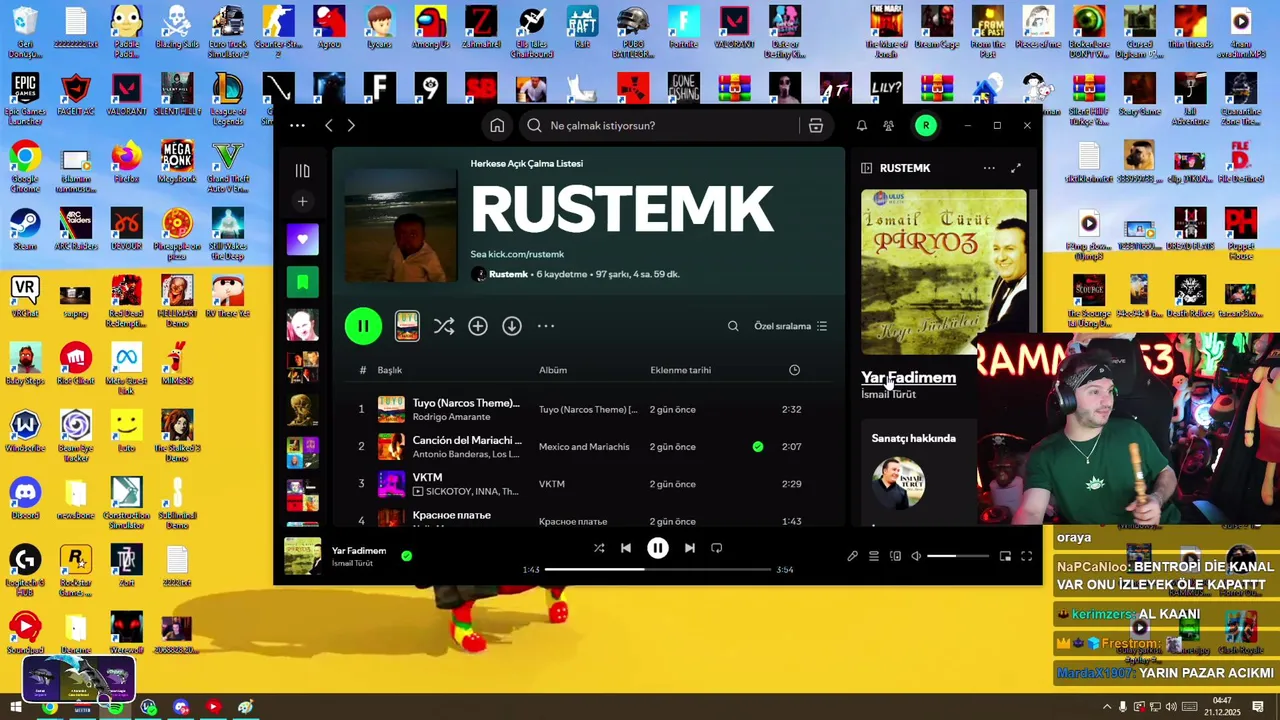Image resolution: width=1280 pixels, height=720 pixels.
Task: Open the playlist cover photo
Action: (x=400, y=226)
